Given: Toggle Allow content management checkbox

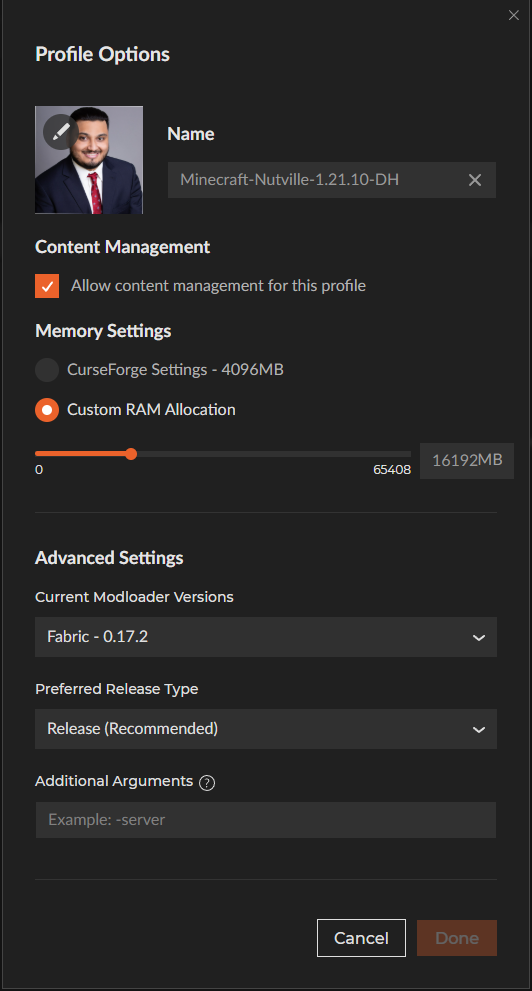Looking at the screenshot, I should tap(47, 286).
